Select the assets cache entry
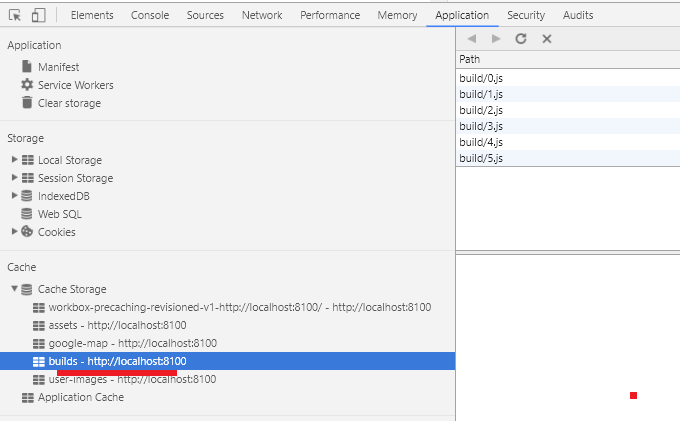This screenshot has width=680, height=421. pyautogui.click(x=118, y=325)
